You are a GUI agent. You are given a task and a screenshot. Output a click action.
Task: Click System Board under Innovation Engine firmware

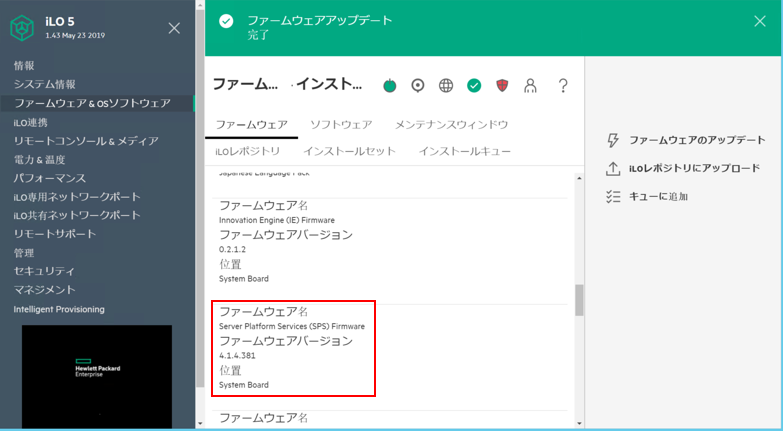pyautogui.click(x=244, y=279)
